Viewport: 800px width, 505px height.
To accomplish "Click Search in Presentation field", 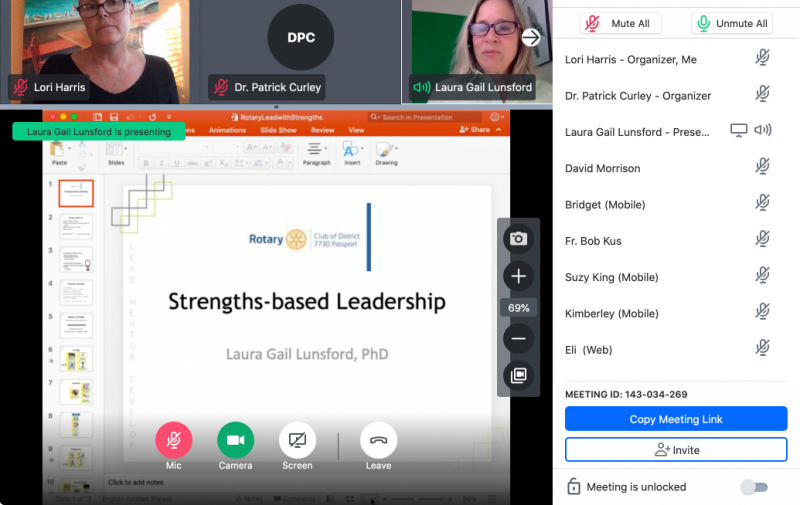I will point(425,117).
